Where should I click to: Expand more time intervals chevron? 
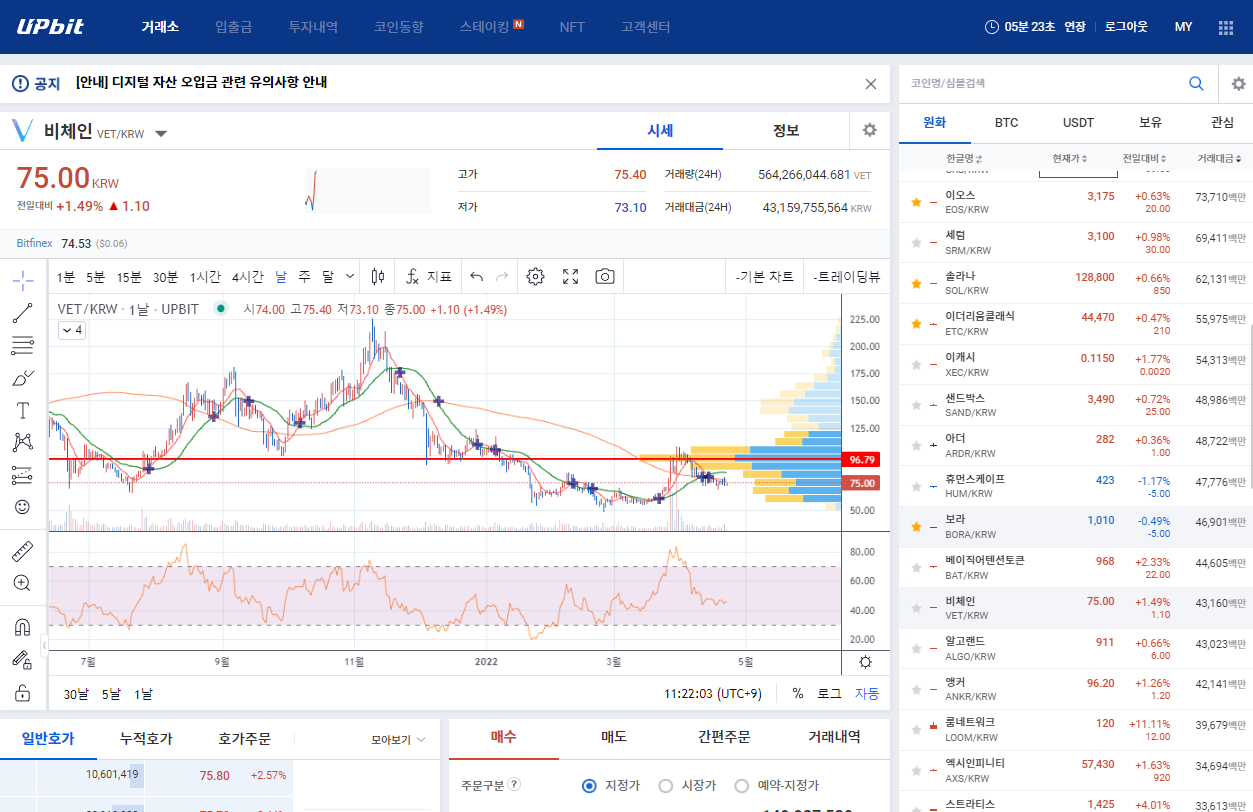click(x=349, y=276)
